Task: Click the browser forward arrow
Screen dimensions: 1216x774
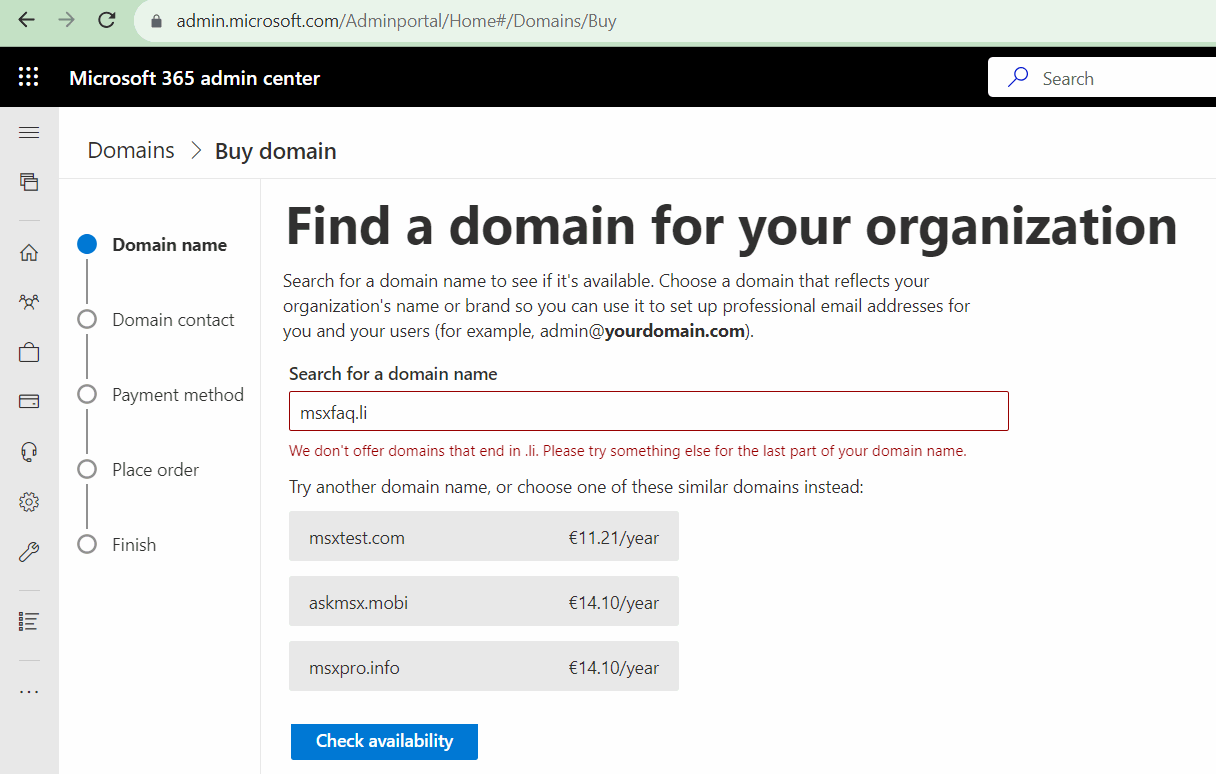Action: (x=66, y=20)
